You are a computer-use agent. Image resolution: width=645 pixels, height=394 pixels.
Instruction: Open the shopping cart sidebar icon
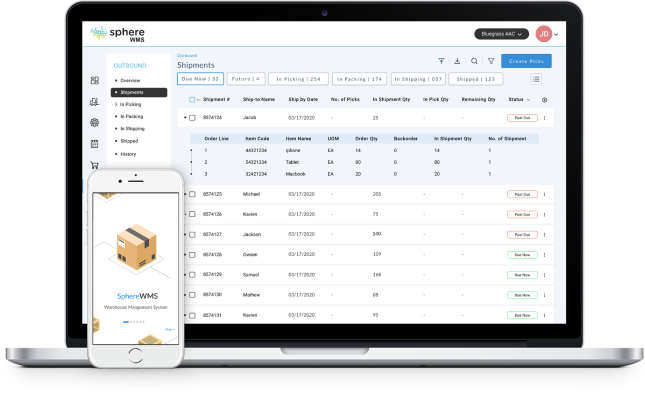click(95, 165)
